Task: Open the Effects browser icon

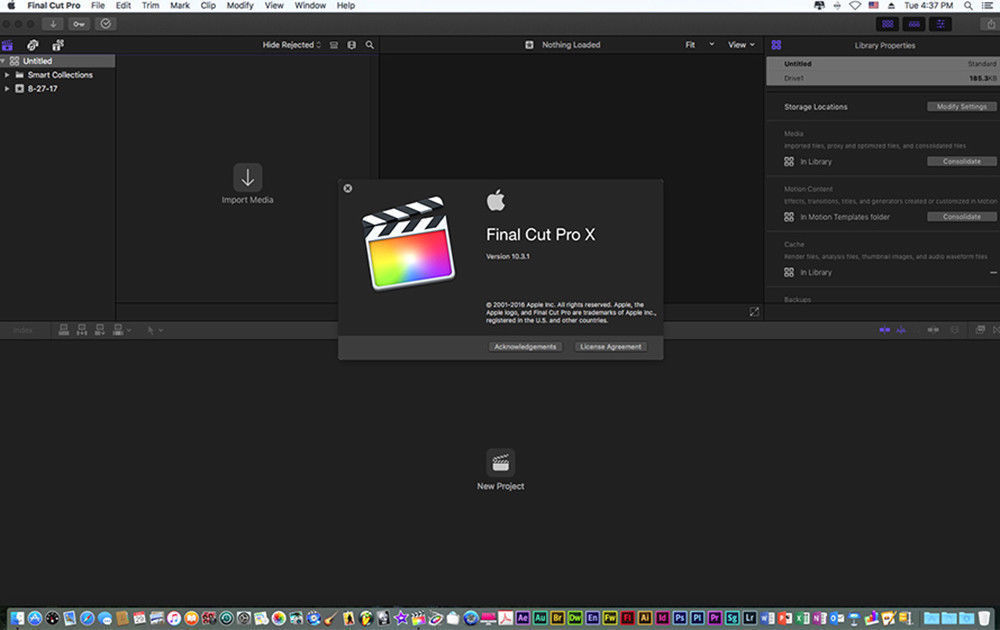Action: (980, 330)
